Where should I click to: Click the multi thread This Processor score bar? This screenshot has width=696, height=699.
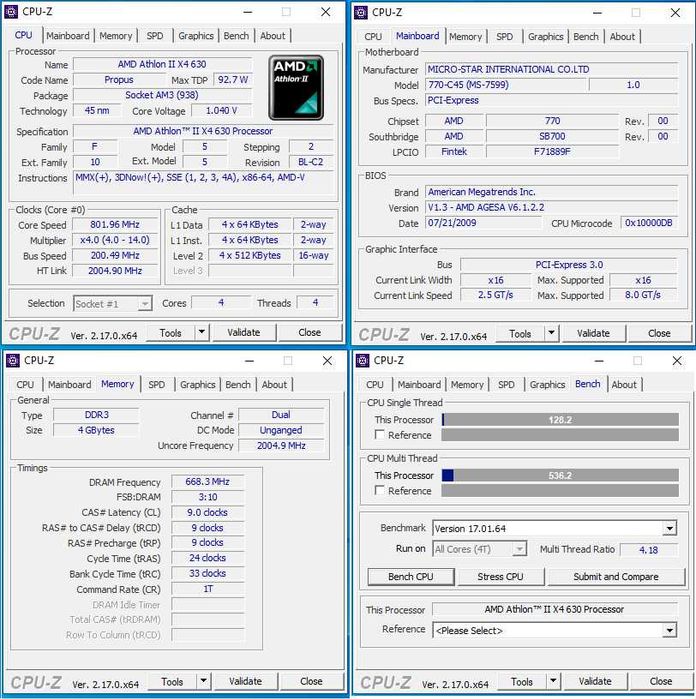[x=560, y=475]
